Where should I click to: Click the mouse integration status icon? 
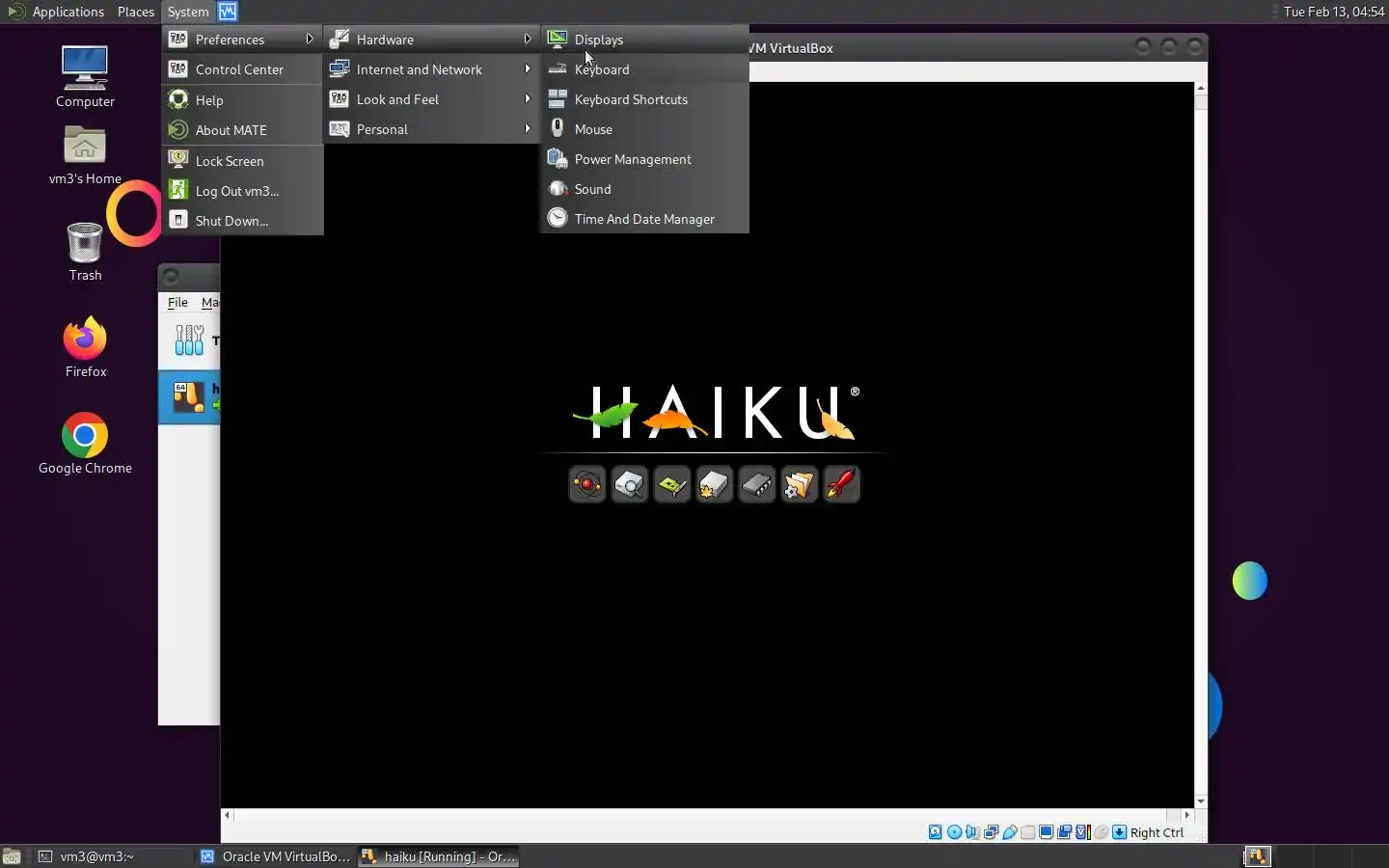(1101, 832)
